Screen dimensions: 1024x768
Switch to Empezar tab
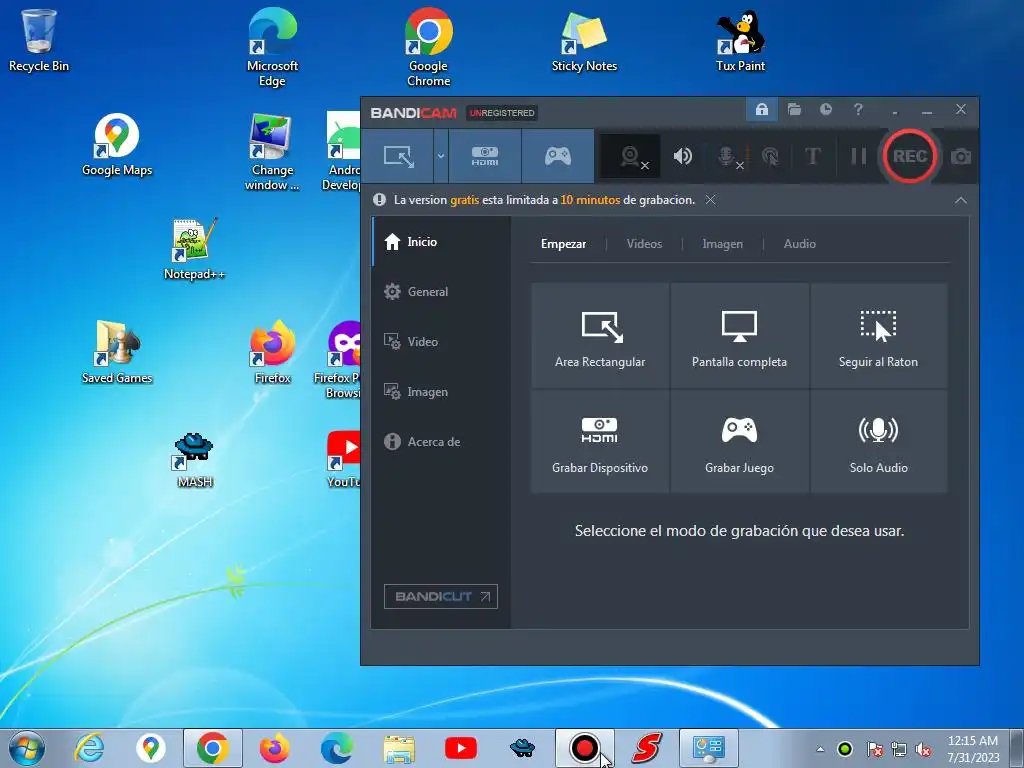point(563,244)
